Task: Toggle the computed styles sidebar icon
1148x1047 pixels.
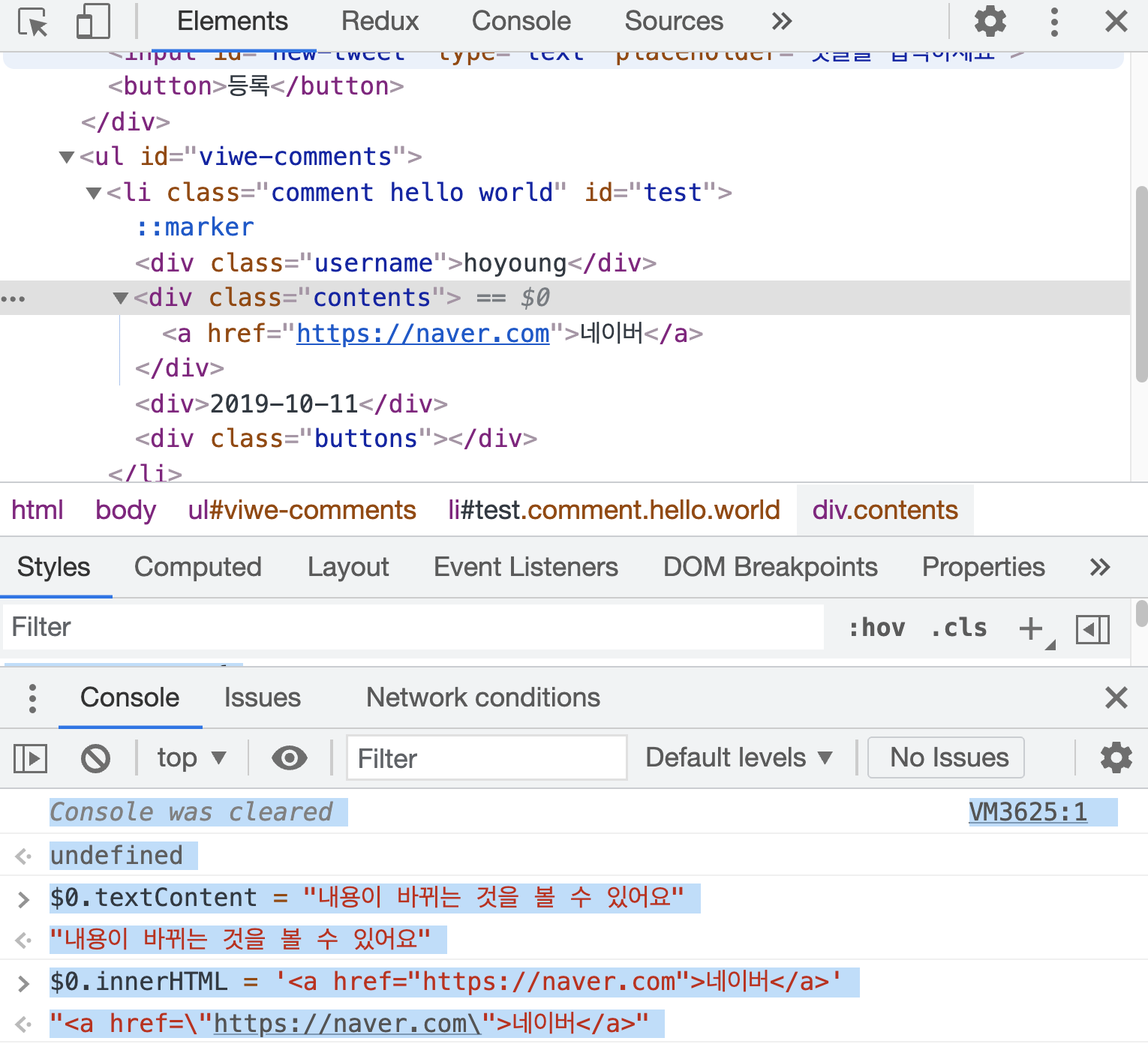Action: 1092,629
